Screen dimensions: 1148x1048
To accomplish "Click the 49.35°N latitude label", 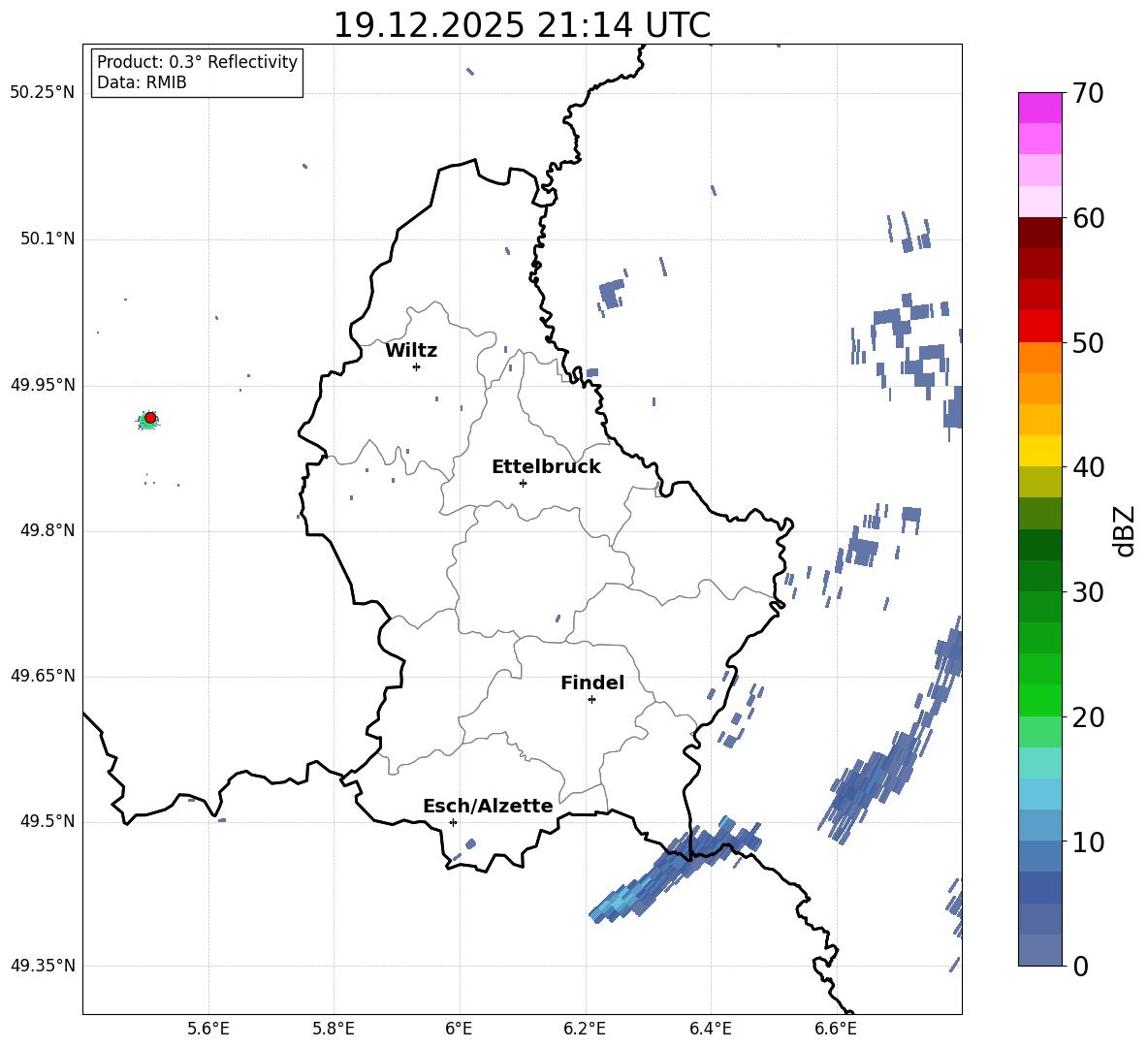I will (x=43, y=966).
